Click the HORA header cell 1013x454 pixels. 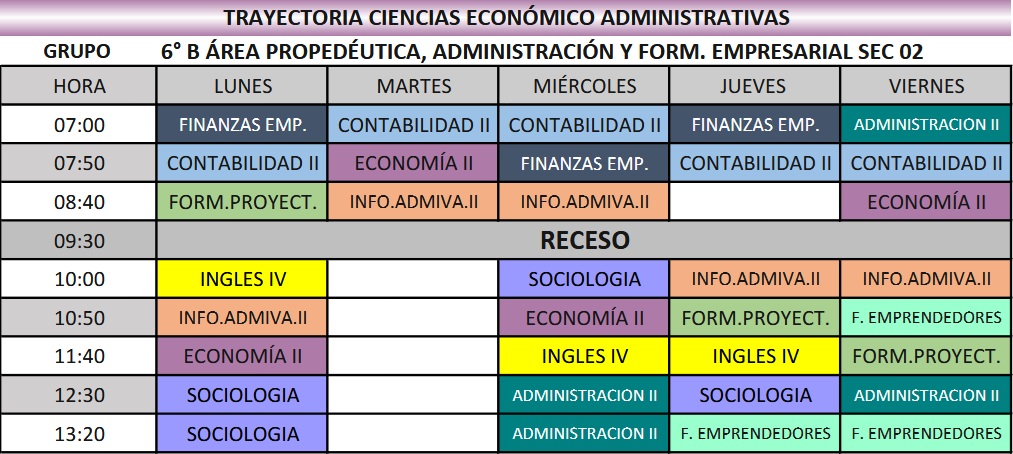coord(78,87)
